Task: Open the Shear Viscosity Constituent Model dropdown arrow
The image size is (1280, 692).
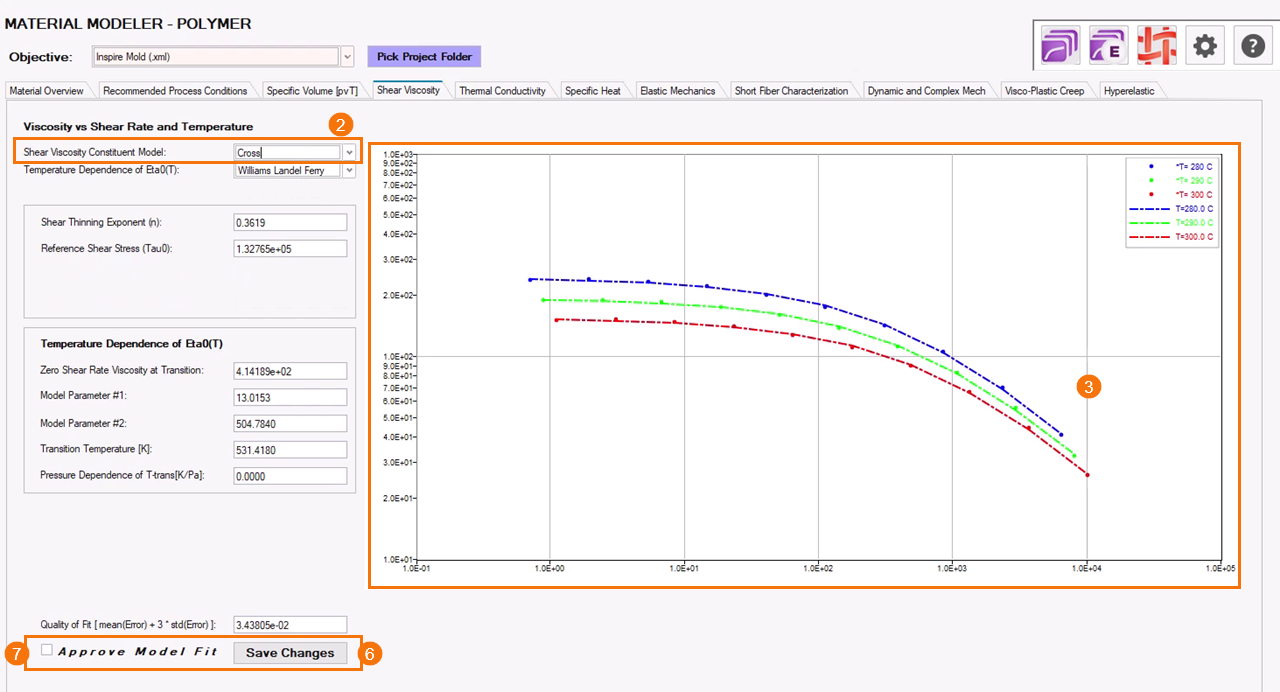Action: (x=348, y=153)
